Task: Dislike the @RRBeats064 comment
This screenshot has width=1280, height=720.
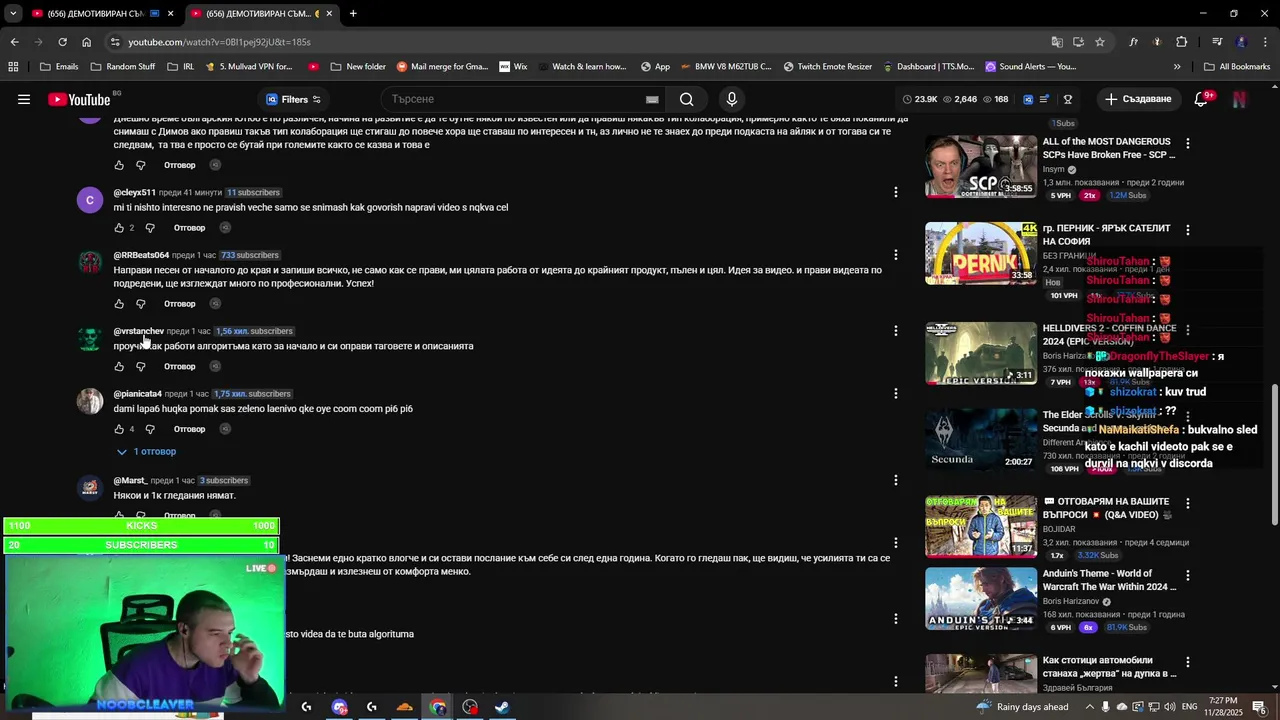Action: pos(141,303)
